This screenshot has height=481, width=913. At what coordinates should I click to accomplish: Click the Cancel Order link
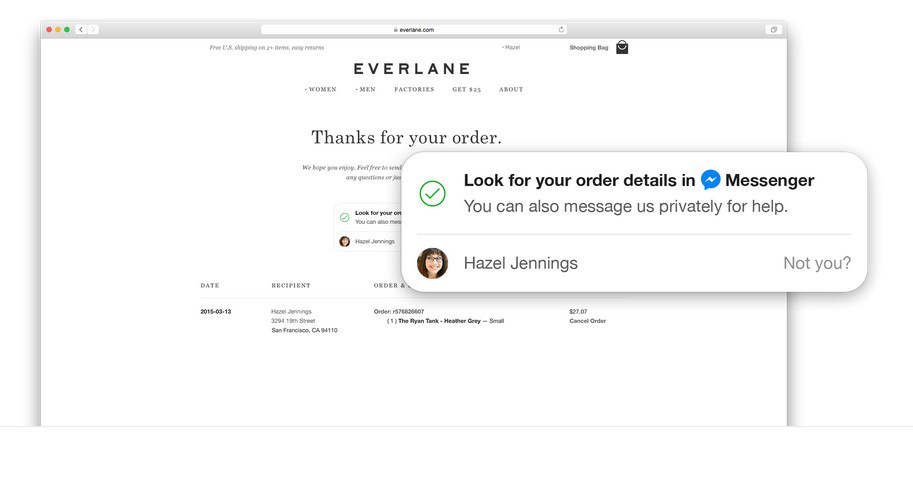588,321
